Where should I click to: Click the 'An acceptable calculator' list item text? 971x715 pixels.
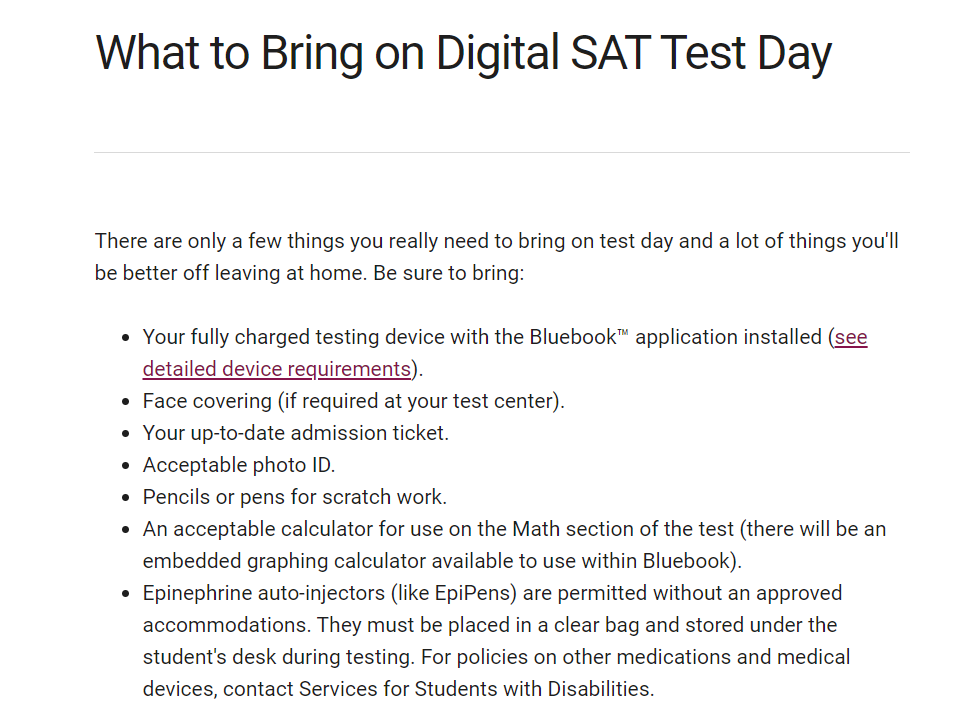[x=515, y=545]
